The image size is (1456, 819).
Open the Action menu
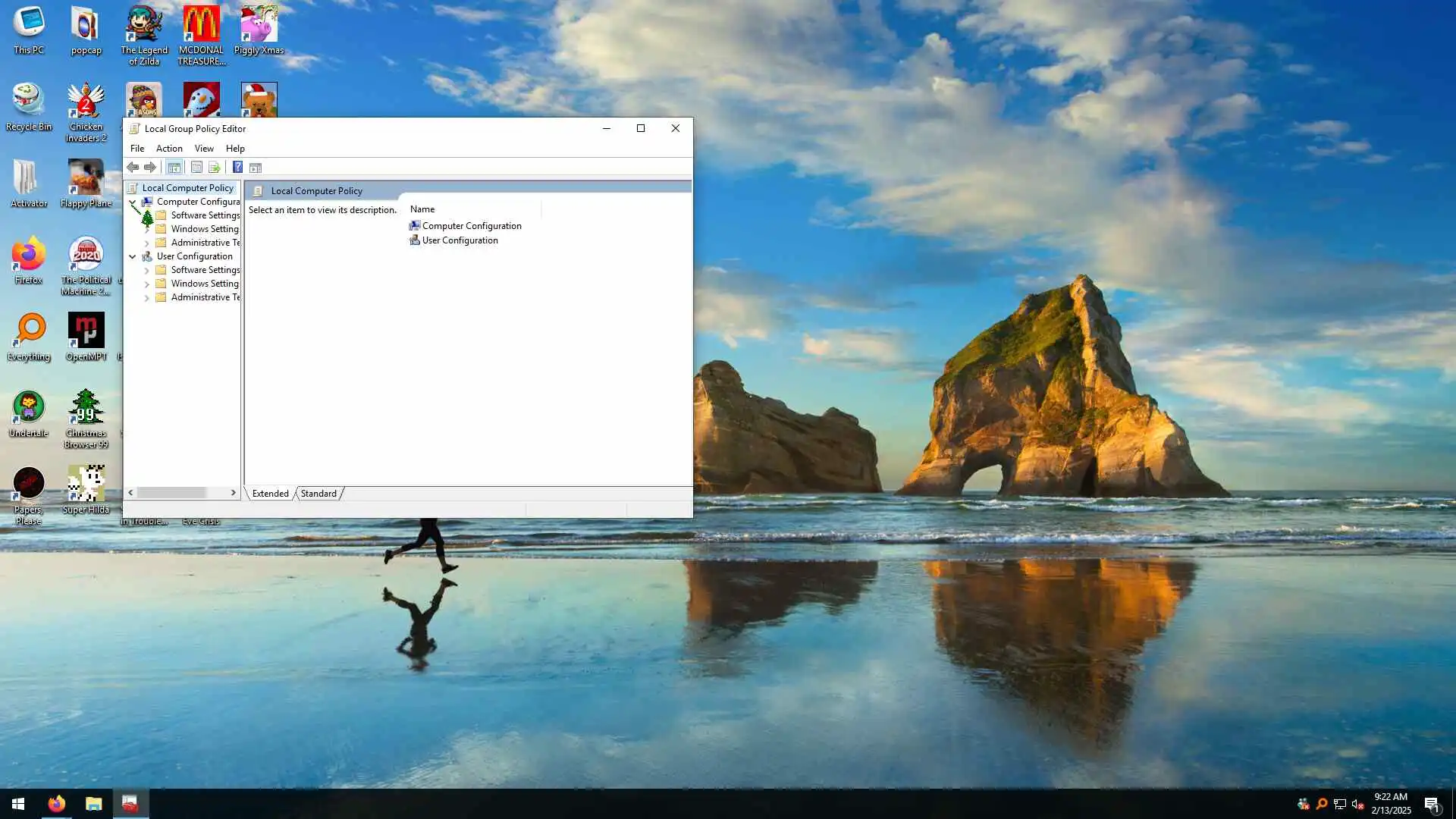[x=169, y=149]
